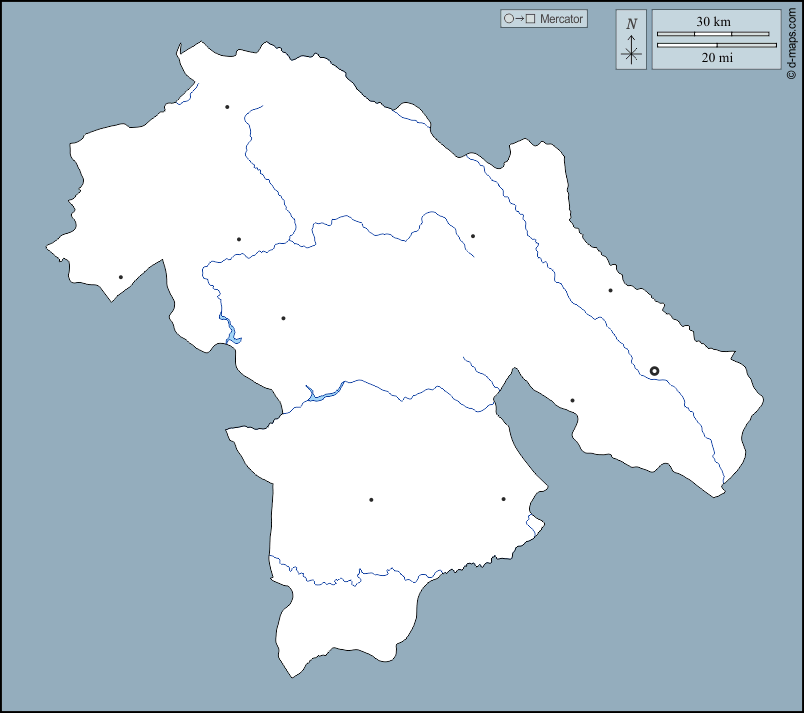
Task: Click the westernmost city dot on the map
Action: point(121,277)
